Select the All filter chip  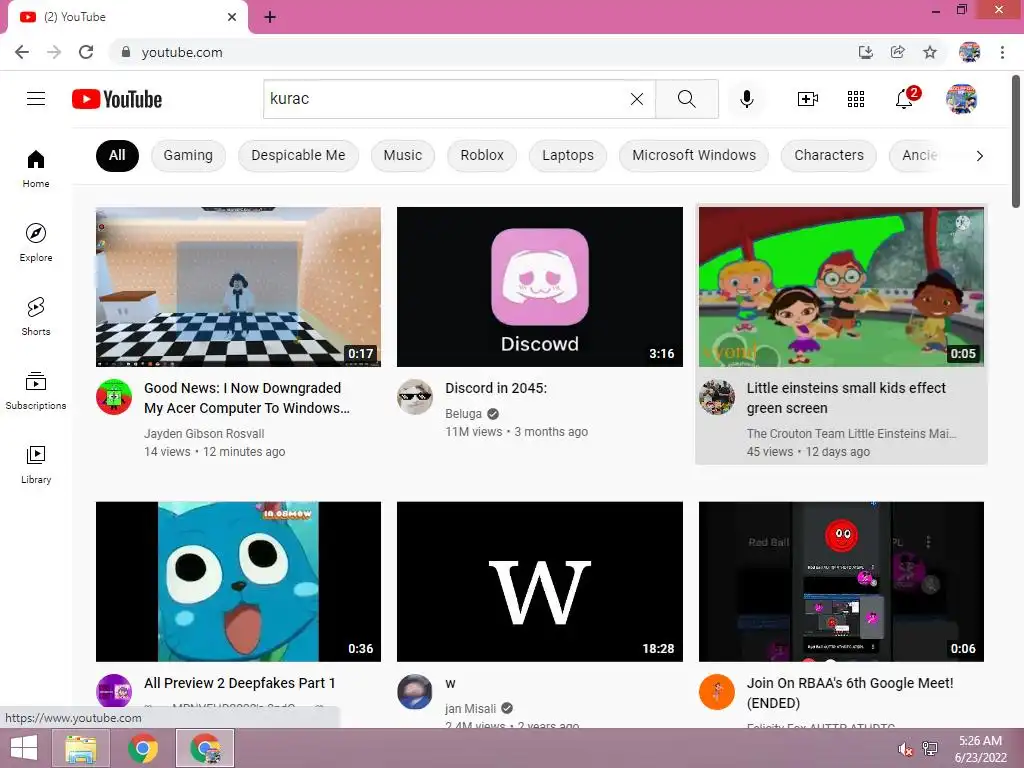(x=118, y=155)
